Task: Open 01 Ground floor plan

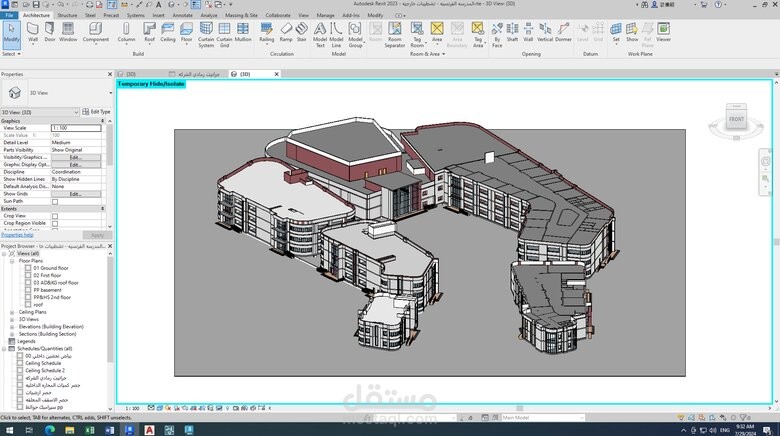Action: coord(51,268)
